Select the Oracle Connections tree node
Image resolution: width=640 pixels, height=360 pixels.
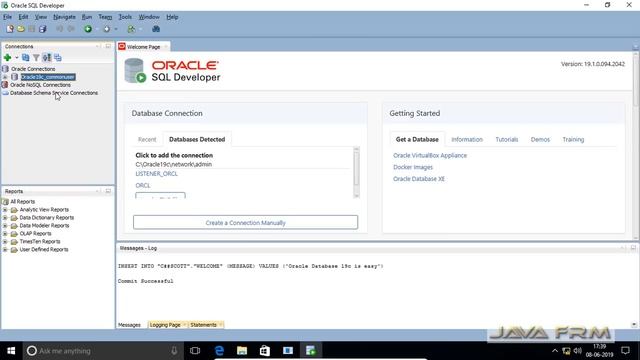click(x=33, y=69)
